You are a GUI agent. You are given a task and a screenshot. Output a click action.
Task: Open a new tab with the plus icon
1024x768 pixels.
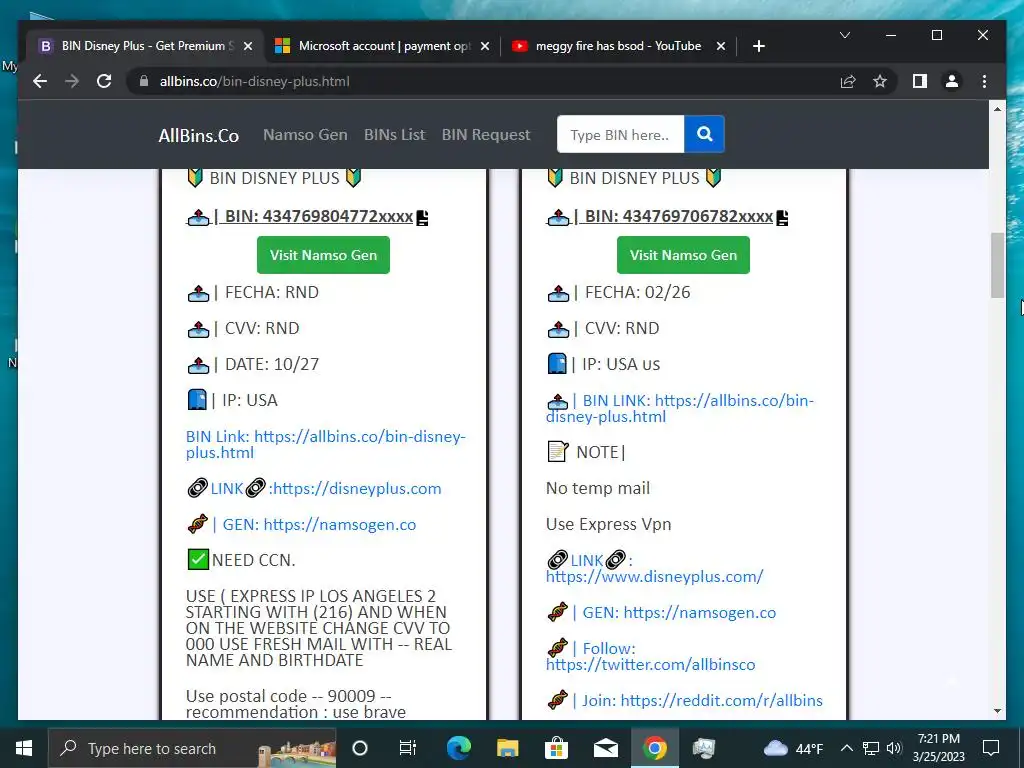tap(758, 46)
